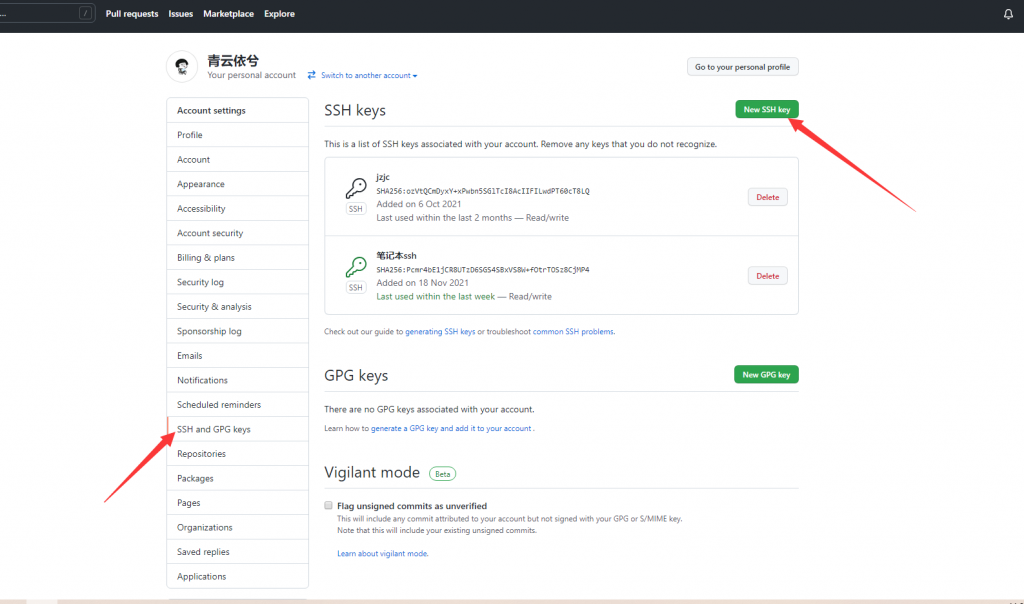Expand Switch to another account dropdown
Image resolution: width=1024 pixels, height=604 pixels.
368,76
